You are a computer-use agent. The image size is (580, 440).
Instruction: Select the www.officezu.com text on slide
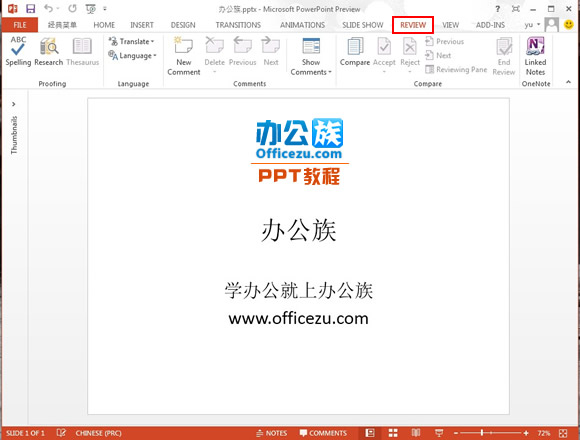(x=299, y=318)
